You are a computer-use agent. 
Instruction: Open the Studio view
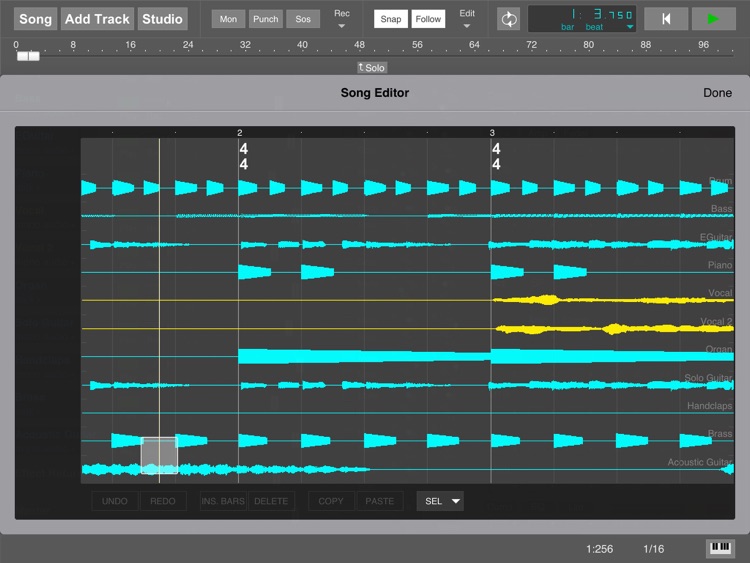[162, 19]
